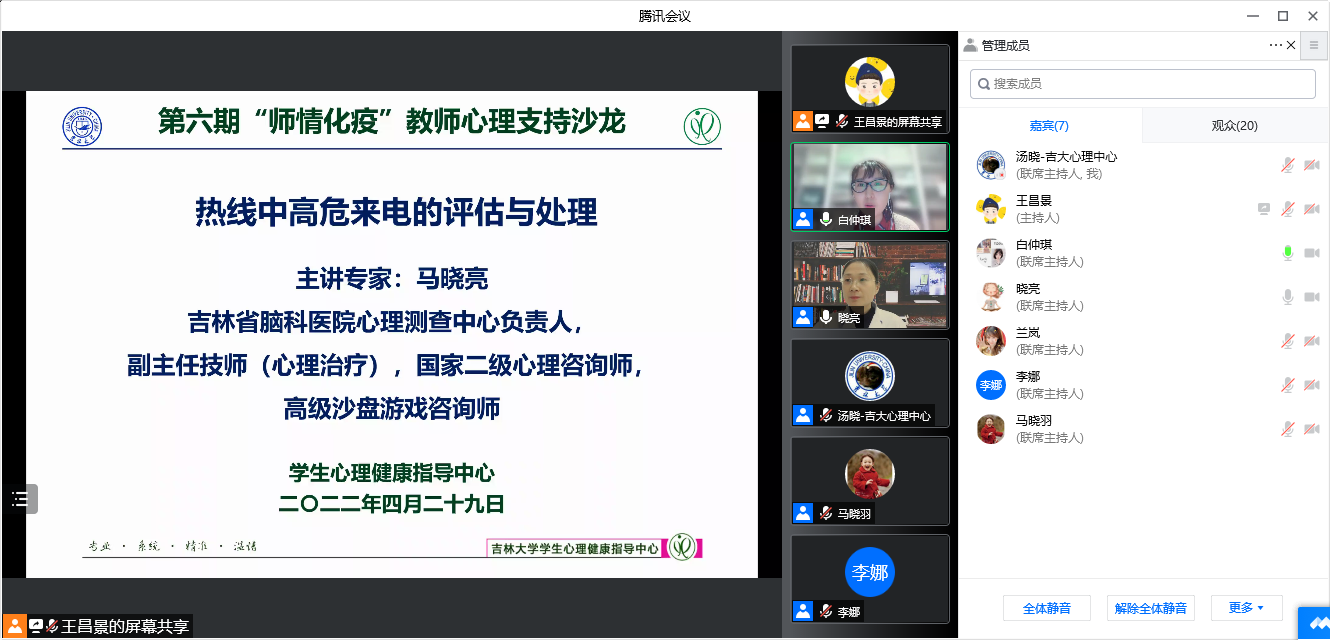Click 李娜's blue avatar in member list
Viewport: 1330px width, 640px height.
coord(990,385)
